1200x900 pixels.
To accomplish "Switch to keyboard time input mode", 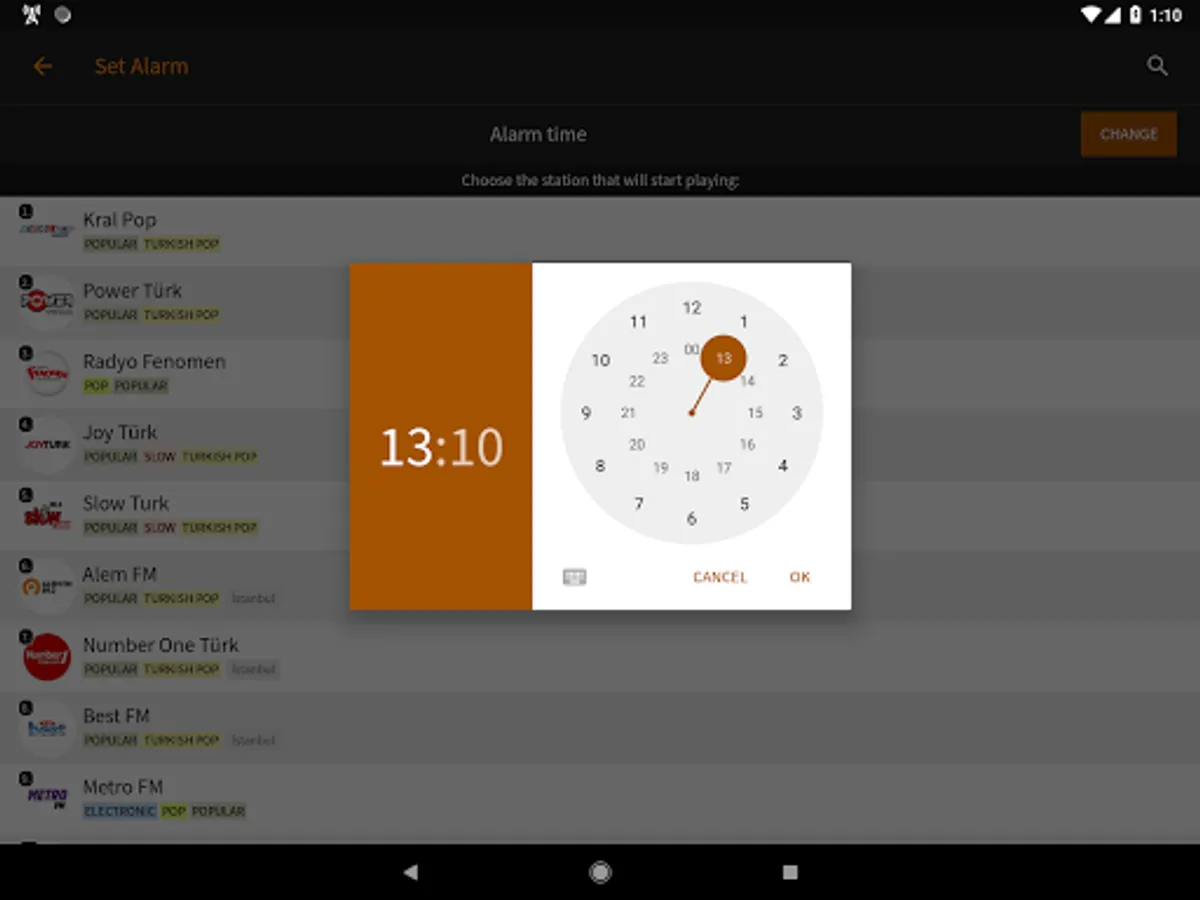I will (574, 577).
